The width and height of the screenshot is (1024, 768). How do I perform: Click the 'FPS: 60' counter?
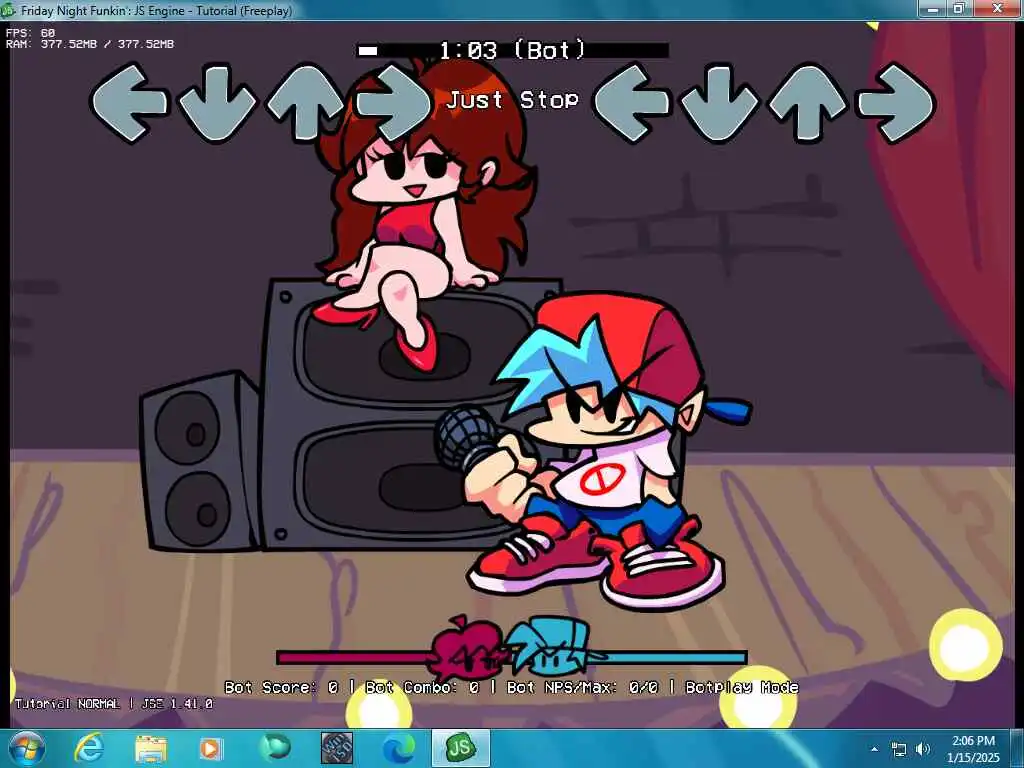point(31,33)
